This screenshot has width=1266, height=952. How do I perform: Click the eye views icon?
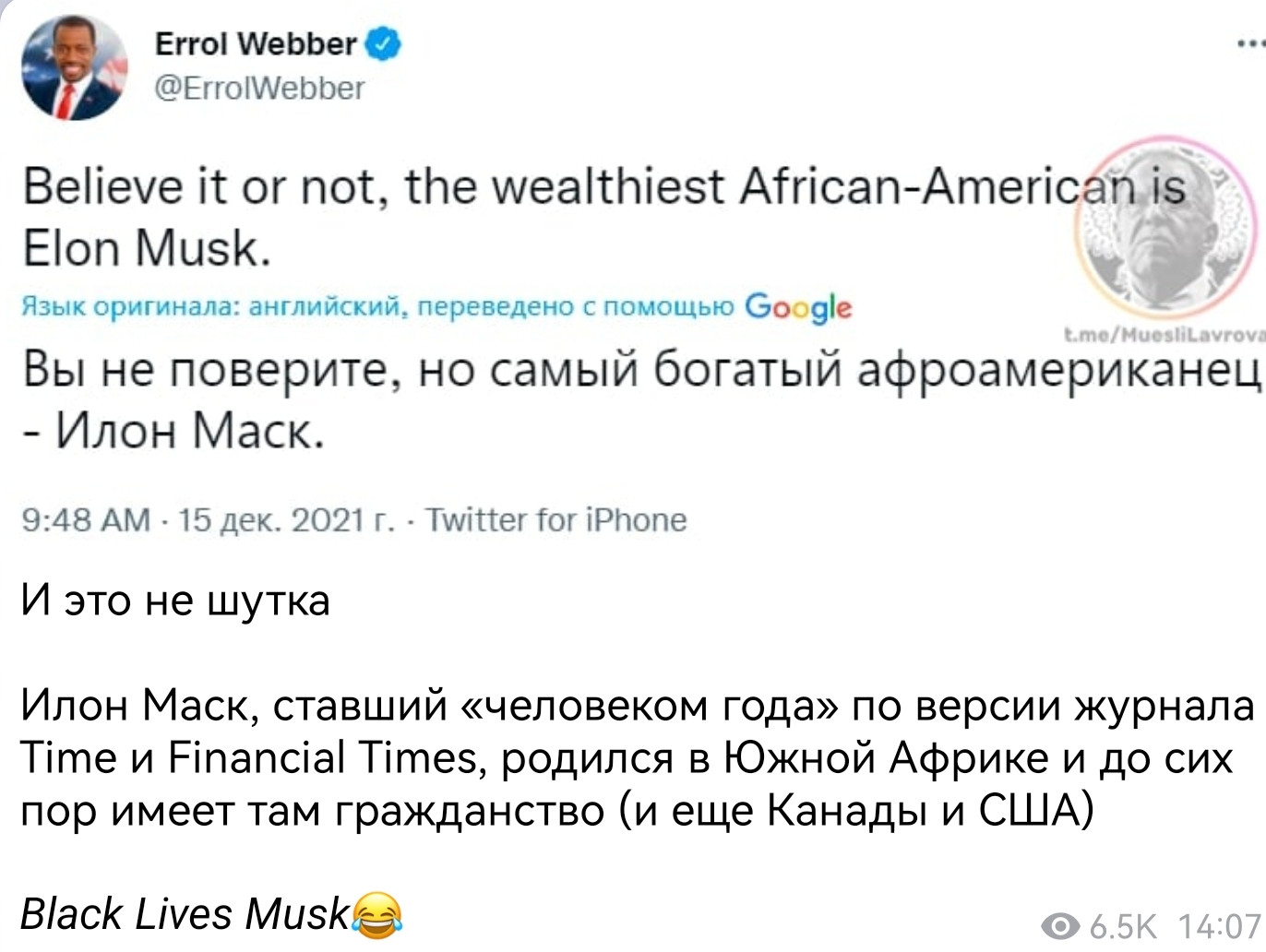pyautogui.click(x=1060, y=925)
